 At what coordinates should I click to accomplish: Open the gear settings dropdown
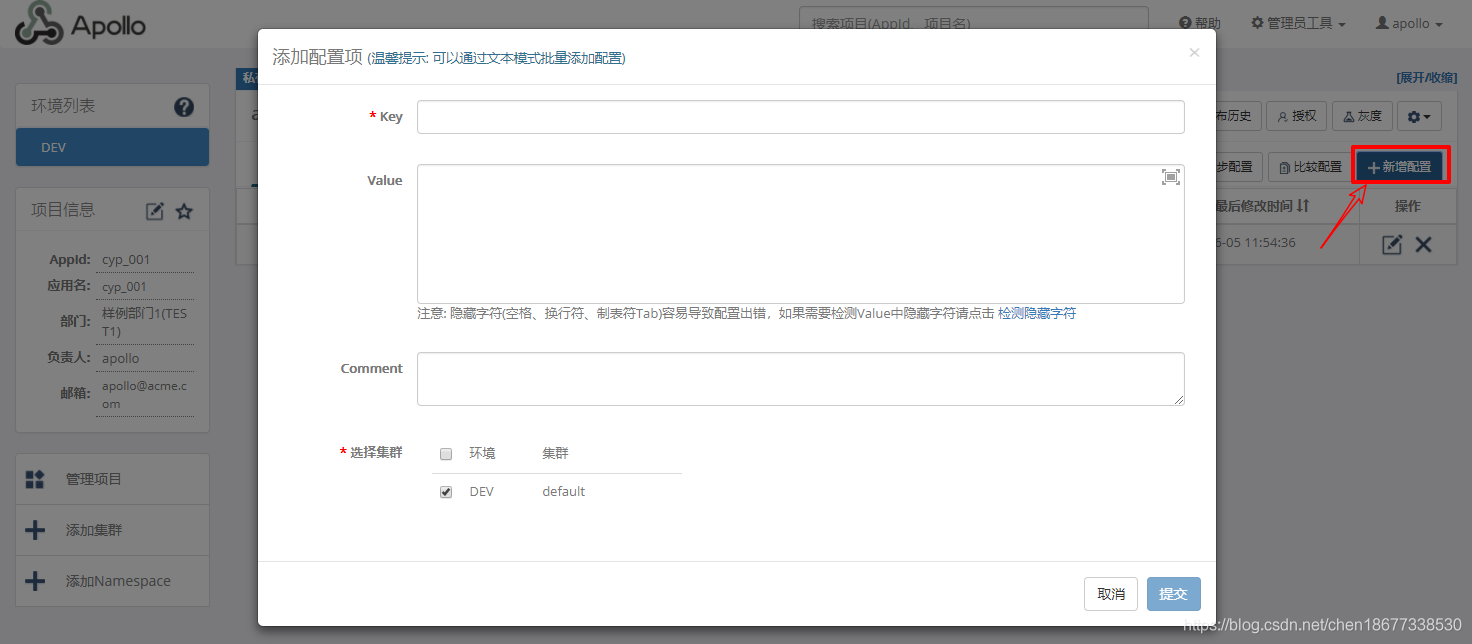pos(1419,115)
